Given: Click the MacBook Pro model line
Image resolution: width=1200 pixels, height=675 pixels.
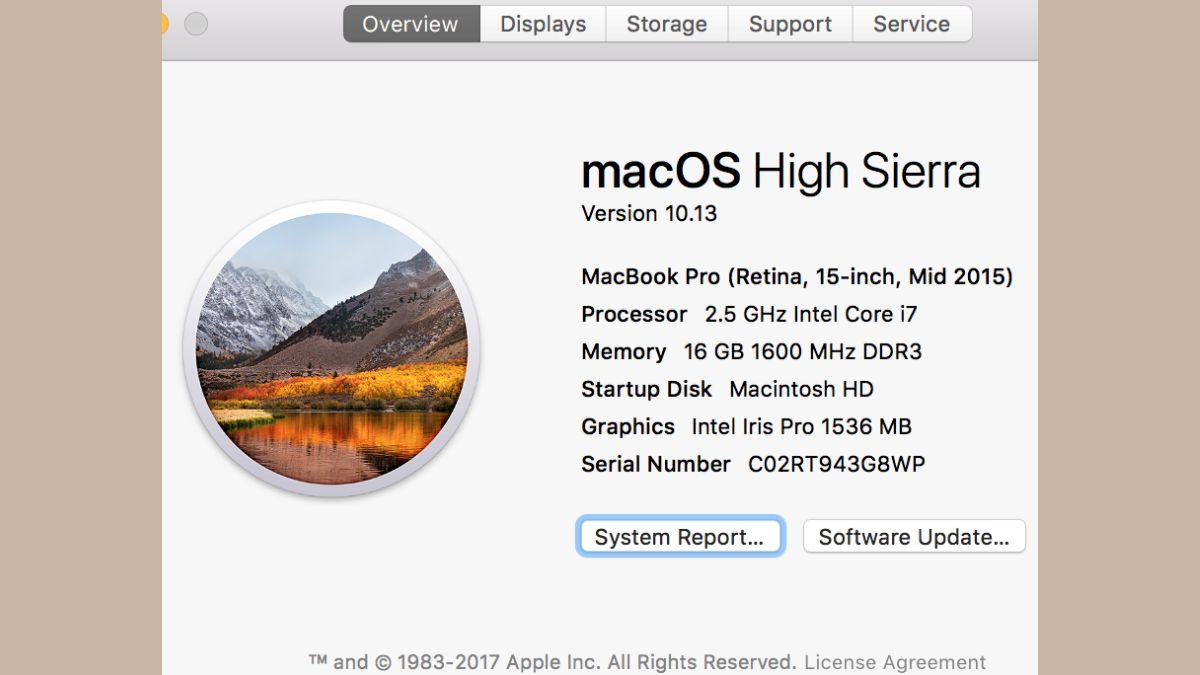Looking at the screenshot, I should (x=797, y=277).
